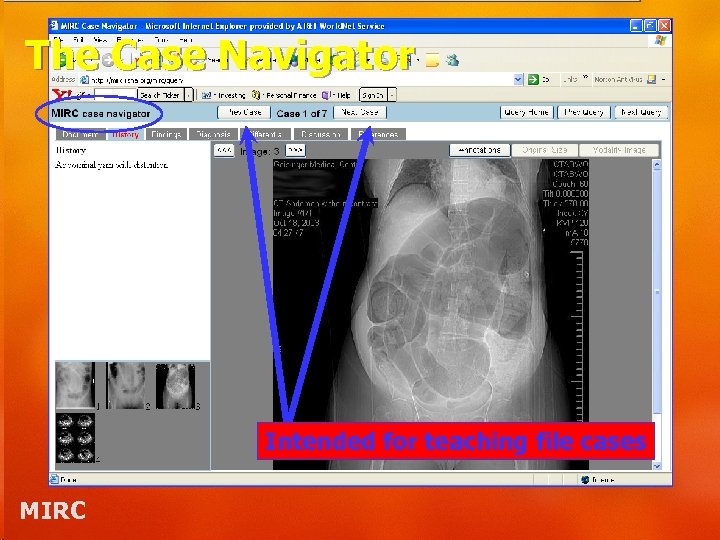Select thumbnail image 3

point(175,385)
